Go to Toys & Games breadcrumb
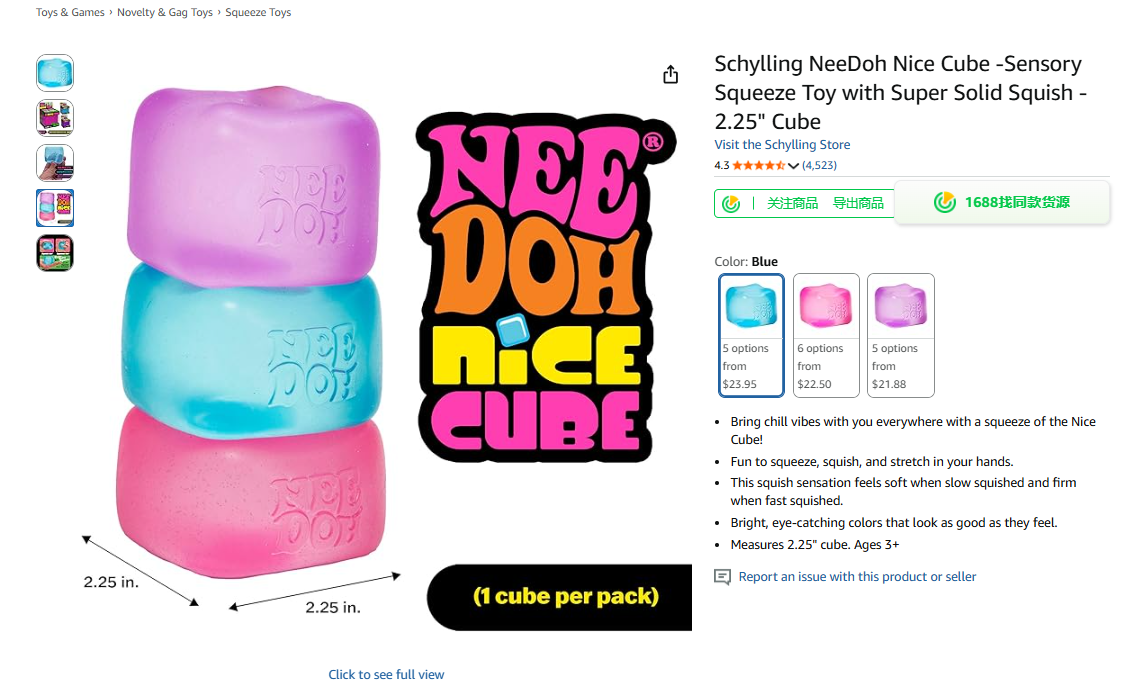The image size is (1134, 700). coord(70,13)
